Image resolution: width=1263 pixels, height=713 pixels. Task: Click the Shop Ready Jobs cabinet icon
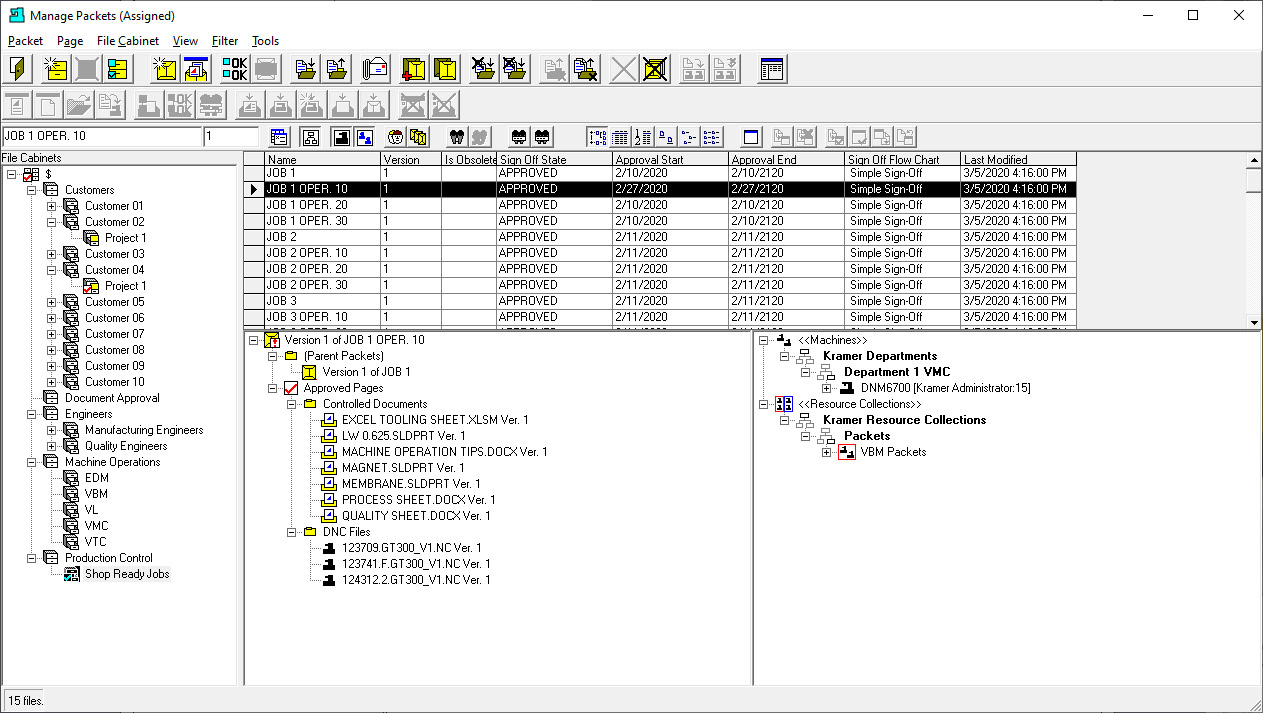pos(72,574)
